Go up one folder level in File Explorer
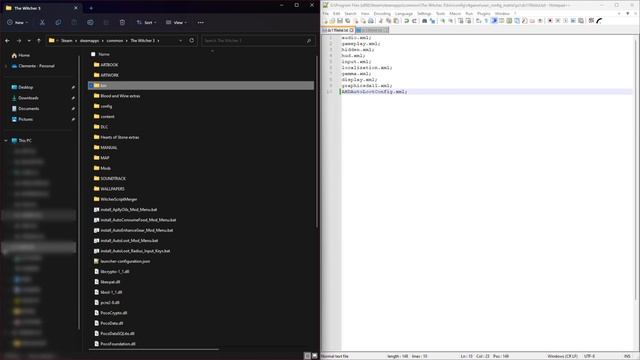Image resolution: width=640 pixels, height=360 pixels. point(39,40)
